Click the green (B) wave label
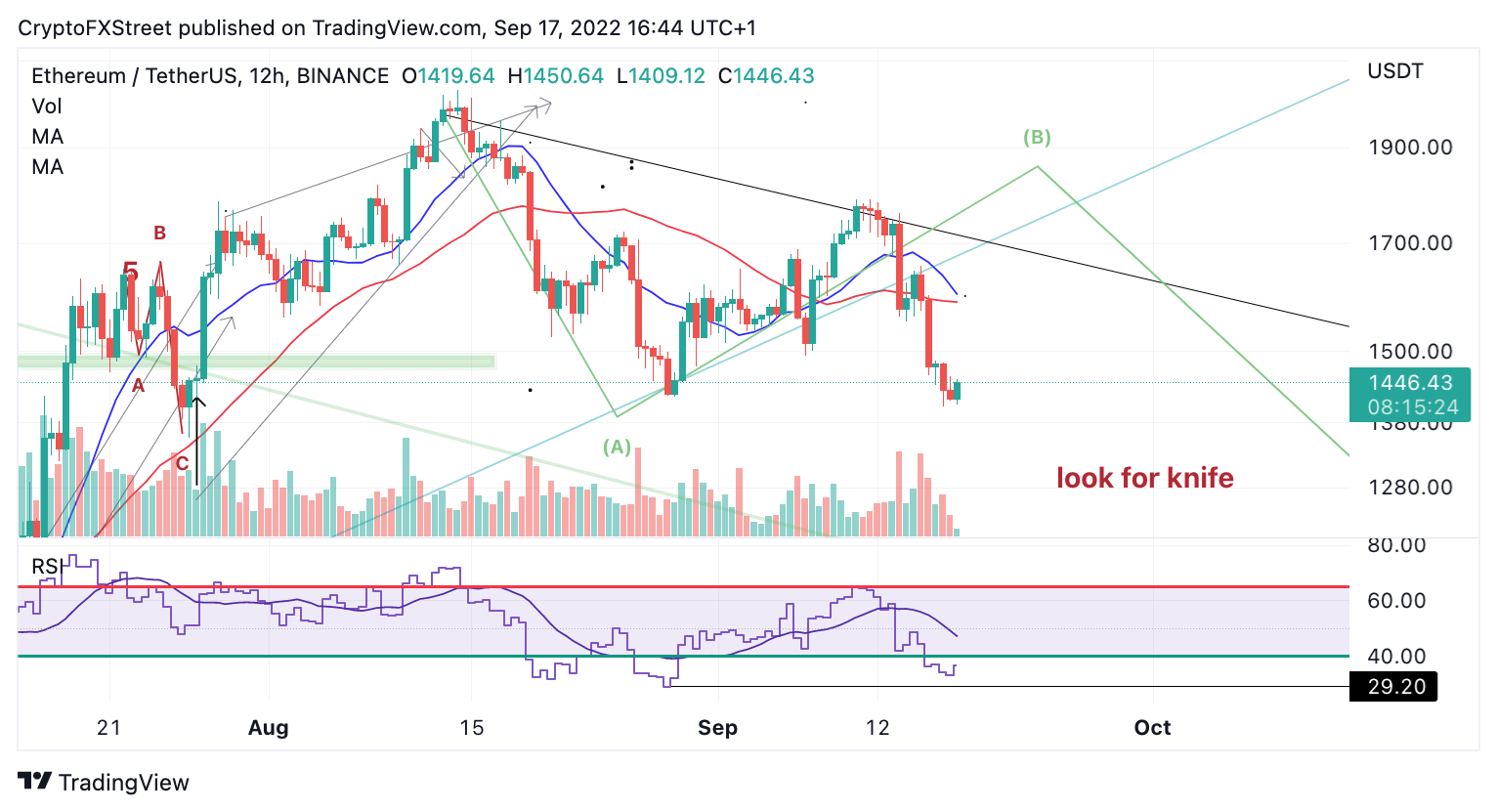 1037,137
